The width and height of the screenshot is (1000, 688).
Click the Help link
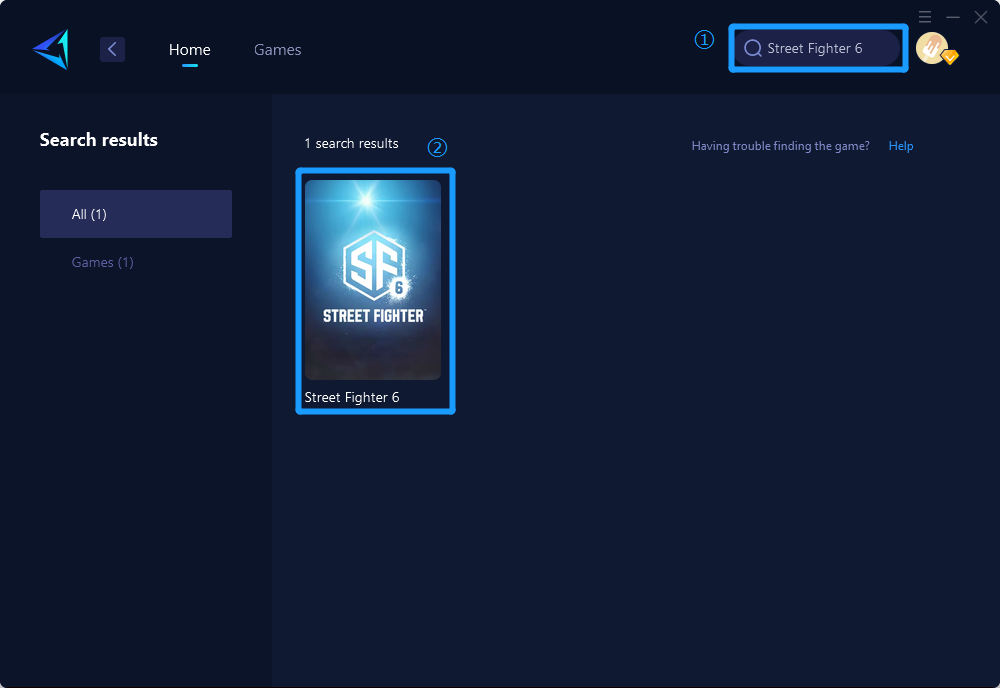[x=901, y=146]
